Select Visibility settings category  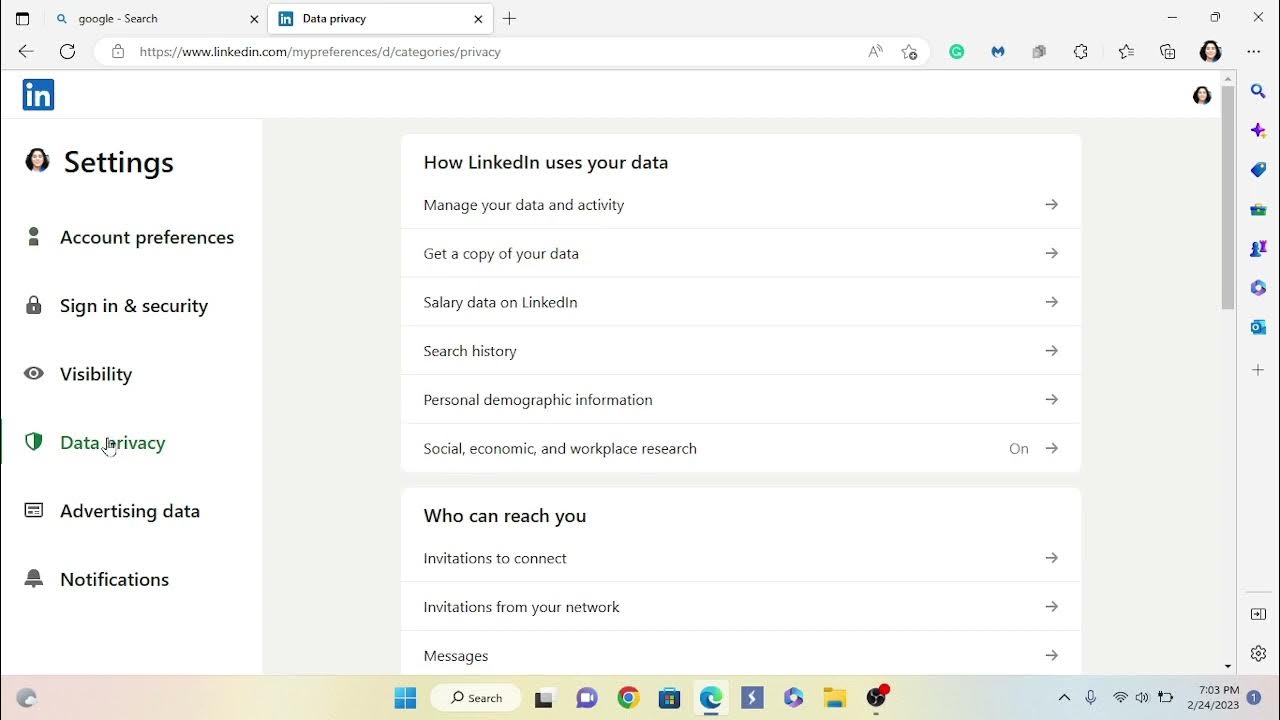tap(96, 374)
